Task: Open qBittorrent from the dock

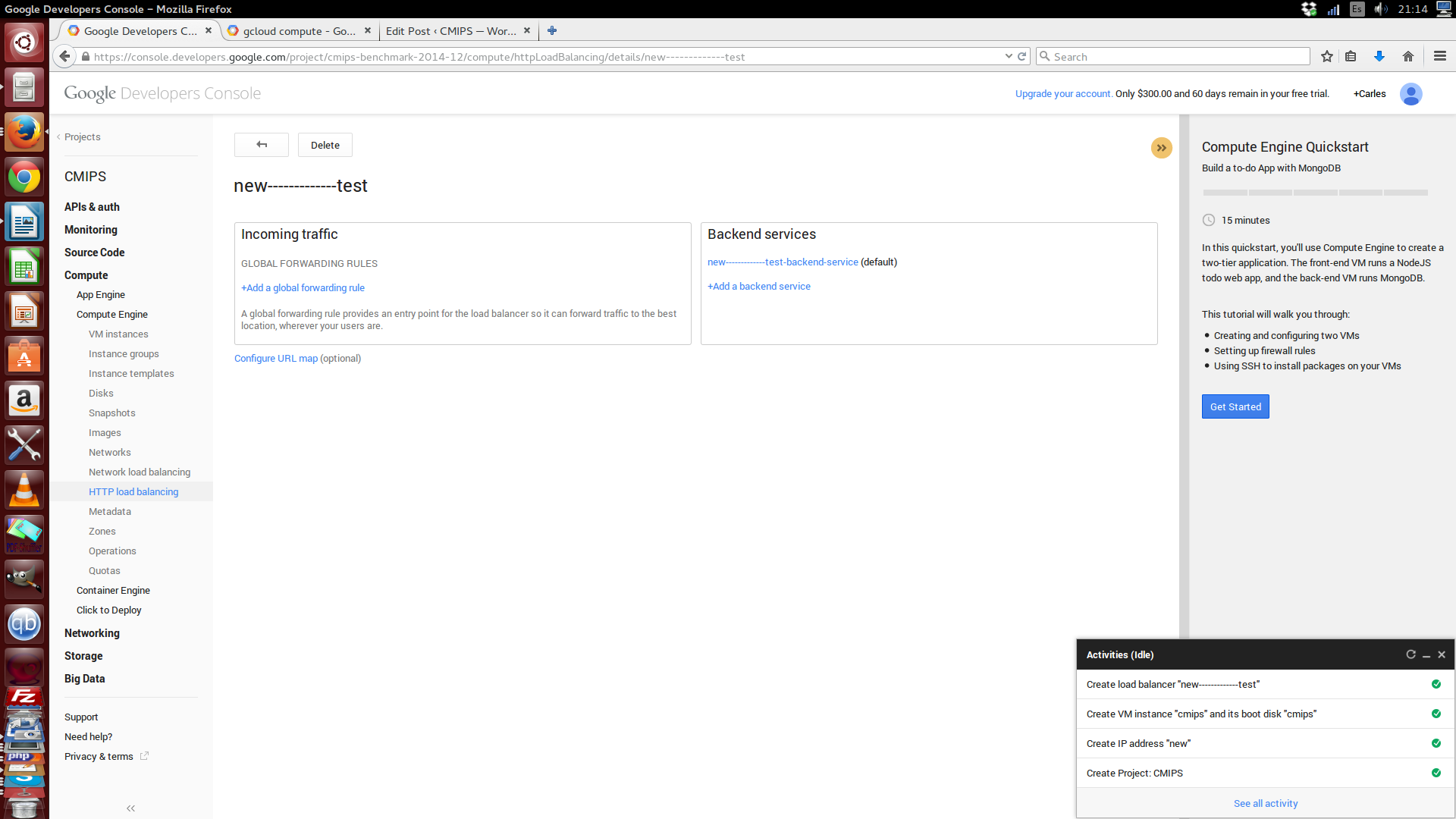Action: (x=24, y=623)
